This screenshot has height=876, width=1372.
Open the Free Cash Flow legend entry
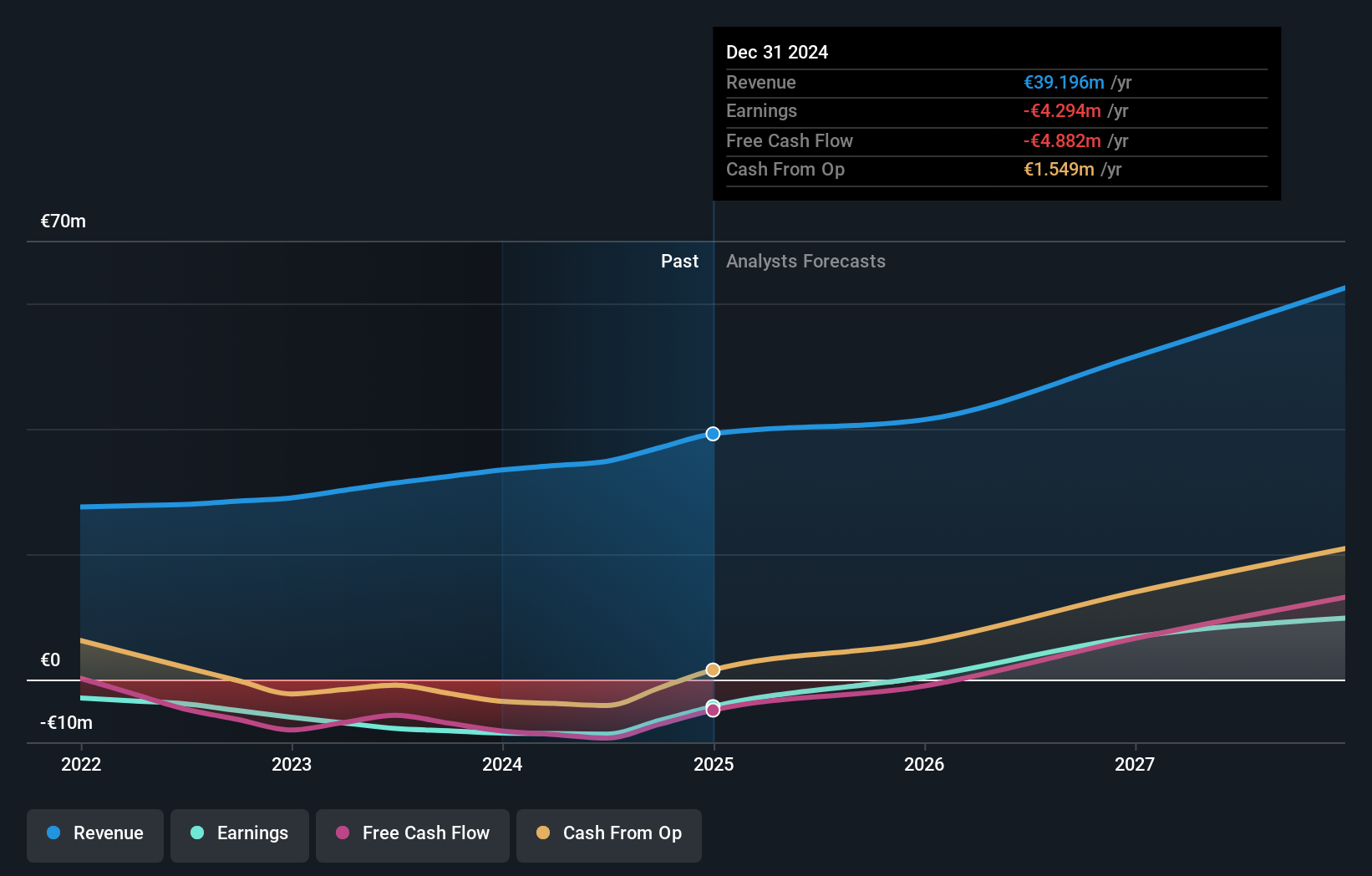click(x=412, y=833)
